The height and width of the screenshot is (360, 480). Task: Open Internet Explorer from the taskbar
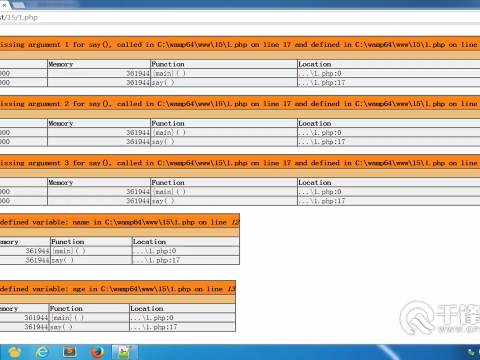click(42, 352)
